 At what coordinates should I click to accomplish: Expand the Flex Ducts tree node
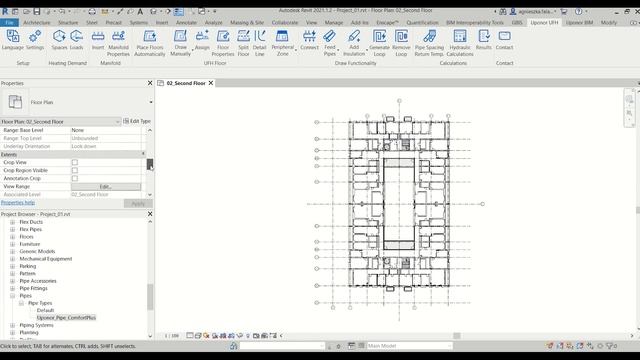(x=12, y=222)
